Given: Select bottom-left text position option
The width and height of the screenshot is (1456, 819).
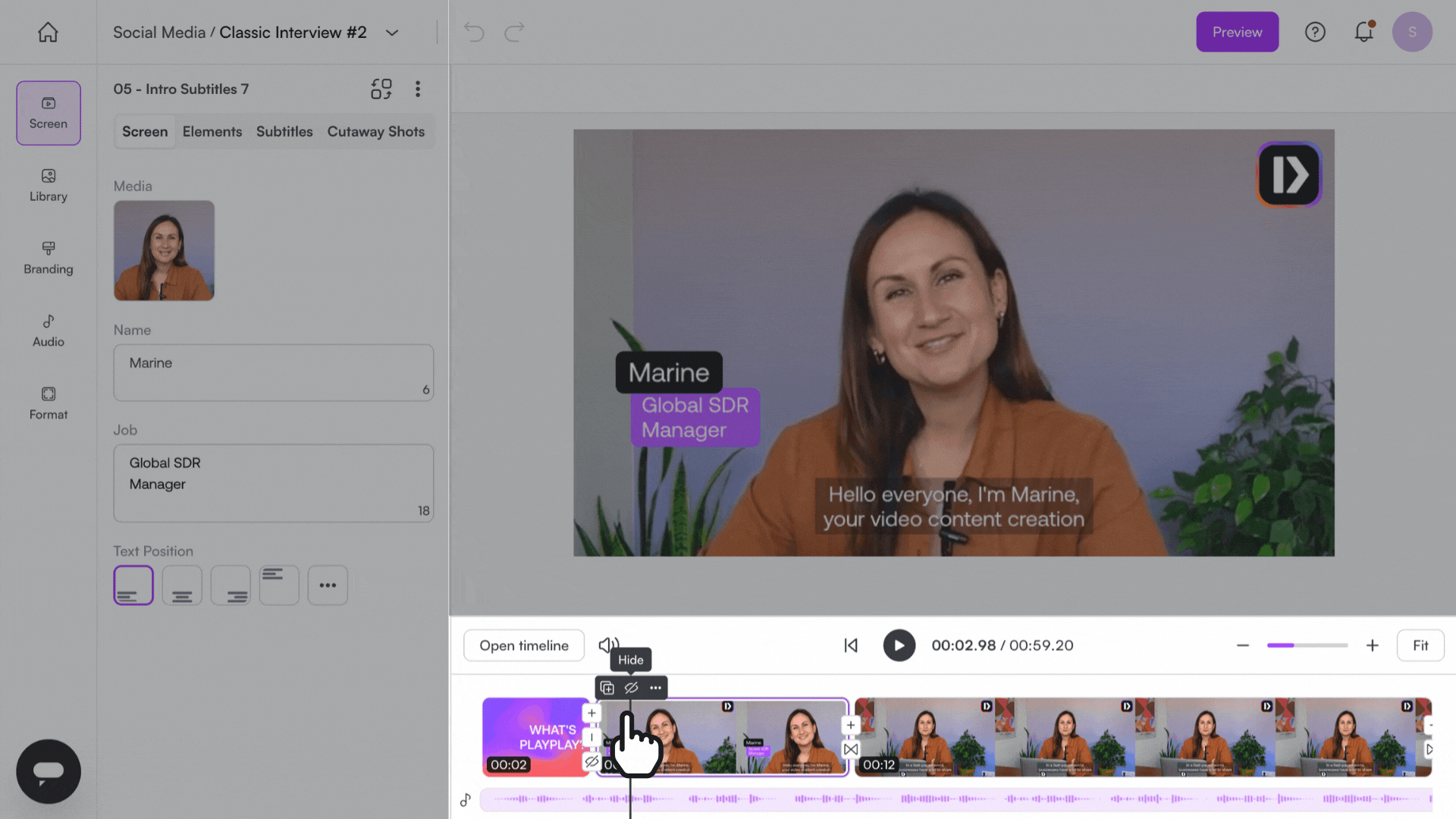Looking at the screenshot, I should click(133, 585).
